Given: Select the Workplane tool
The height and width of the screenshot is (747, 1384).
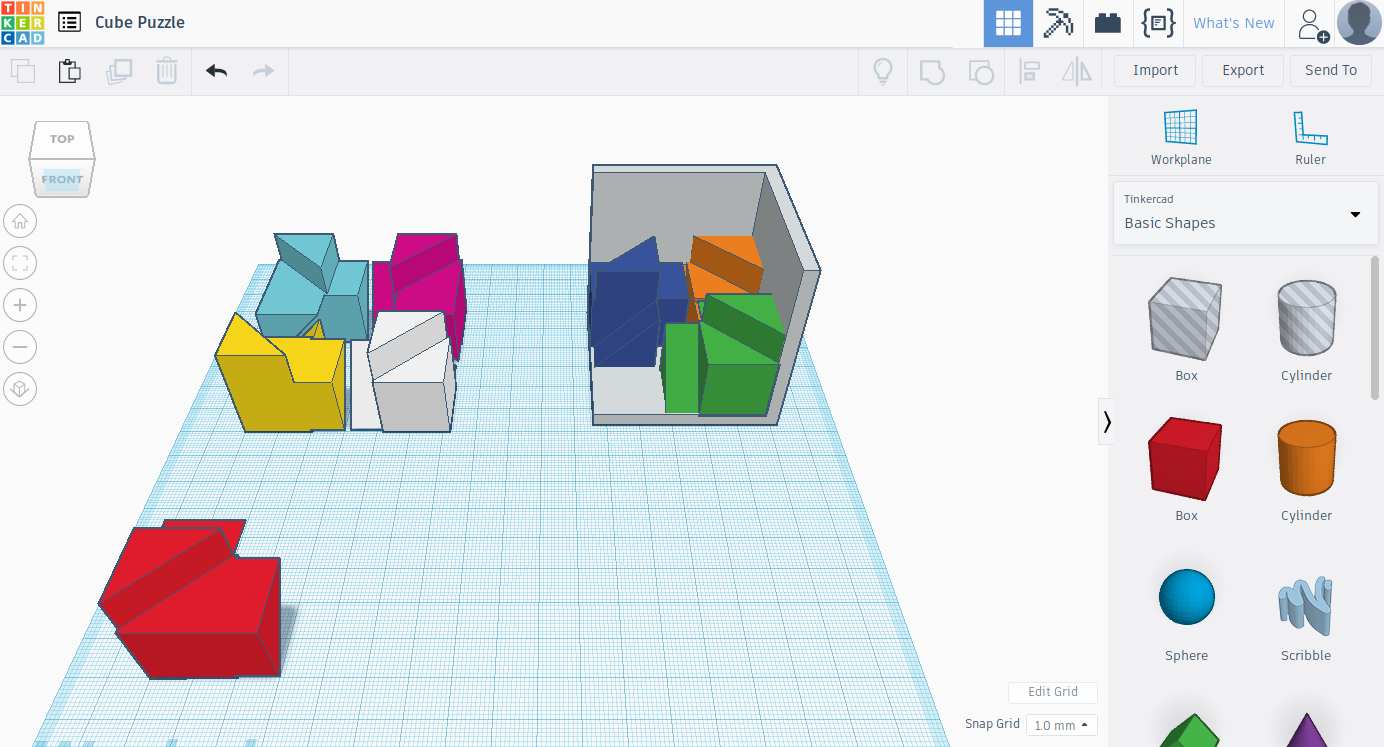Looking at the screenshot, I should pos(1180,137).
